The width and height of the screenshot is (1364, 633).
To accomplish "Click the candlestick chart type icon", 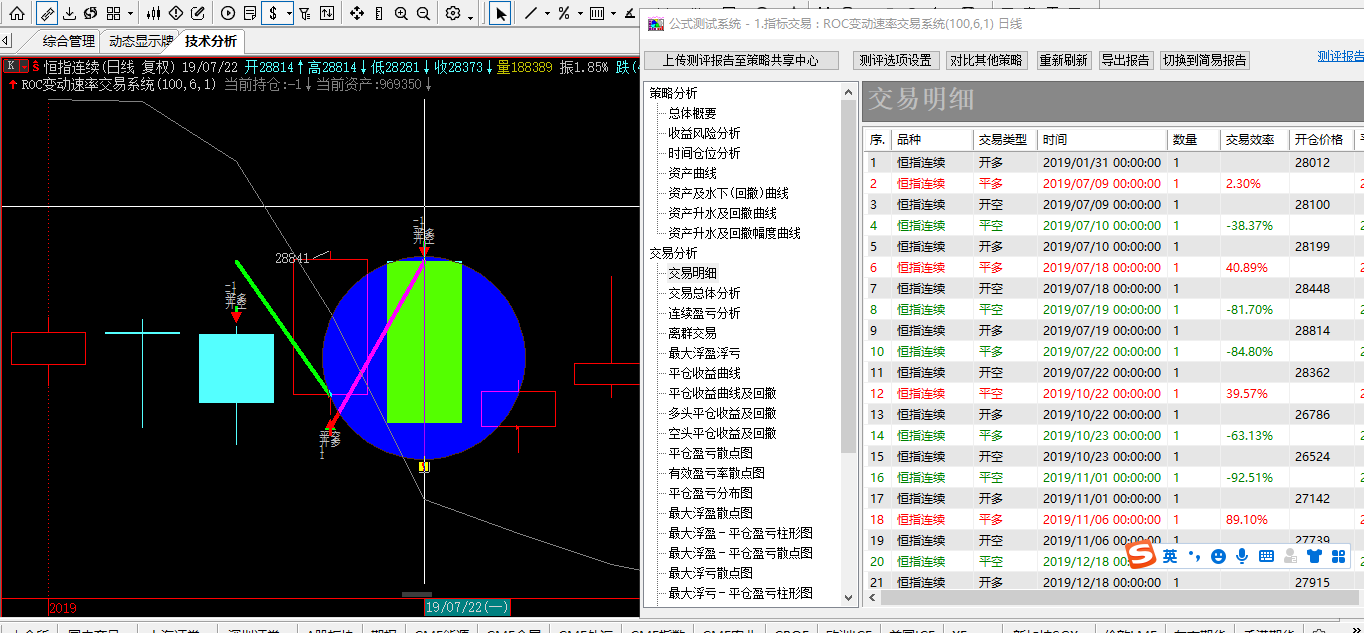I will coord(153,13).
